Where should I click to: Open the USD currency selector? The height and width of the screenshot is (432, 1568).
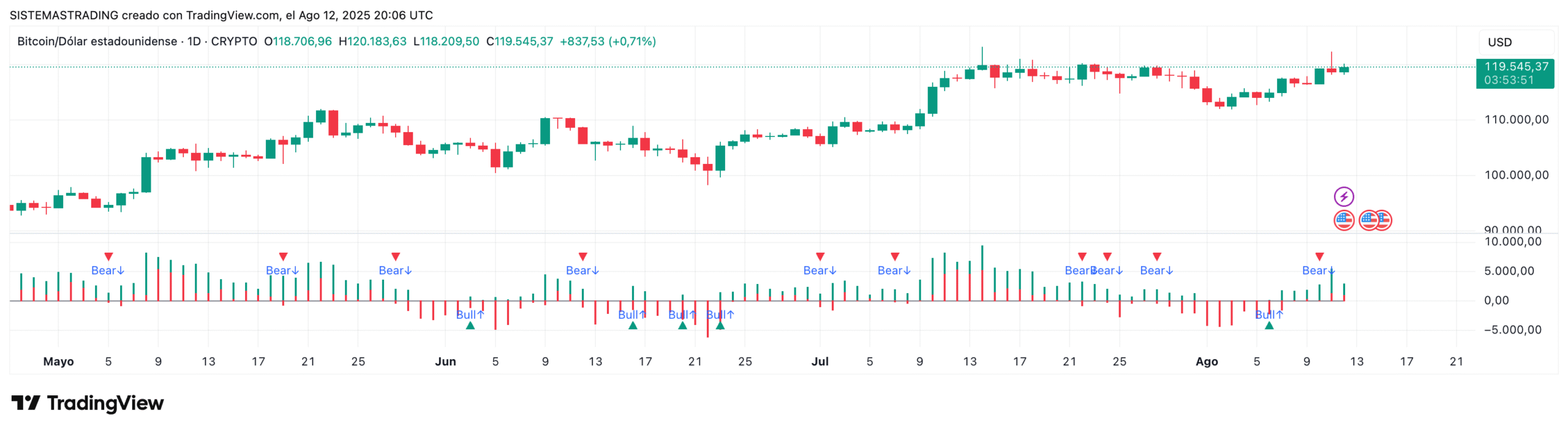click(x=1499, y=42)
